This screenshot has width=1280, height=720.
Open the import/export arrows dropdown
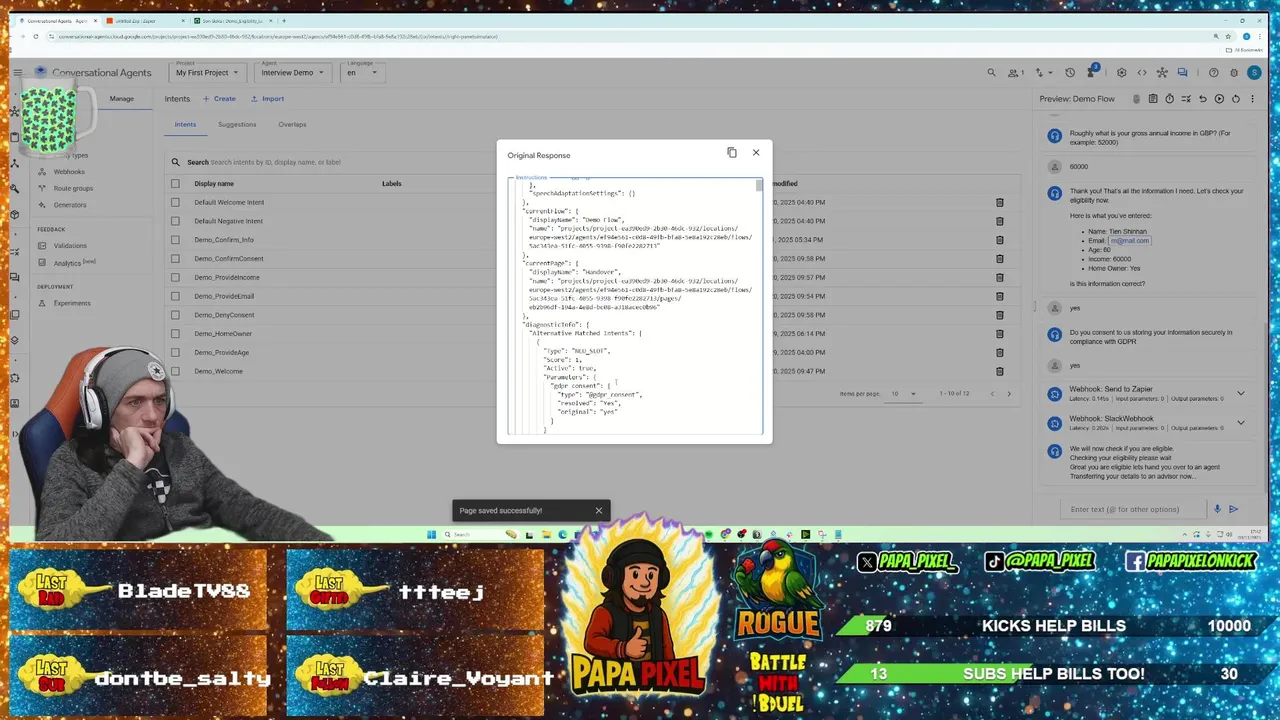(x=1042, y=72)
